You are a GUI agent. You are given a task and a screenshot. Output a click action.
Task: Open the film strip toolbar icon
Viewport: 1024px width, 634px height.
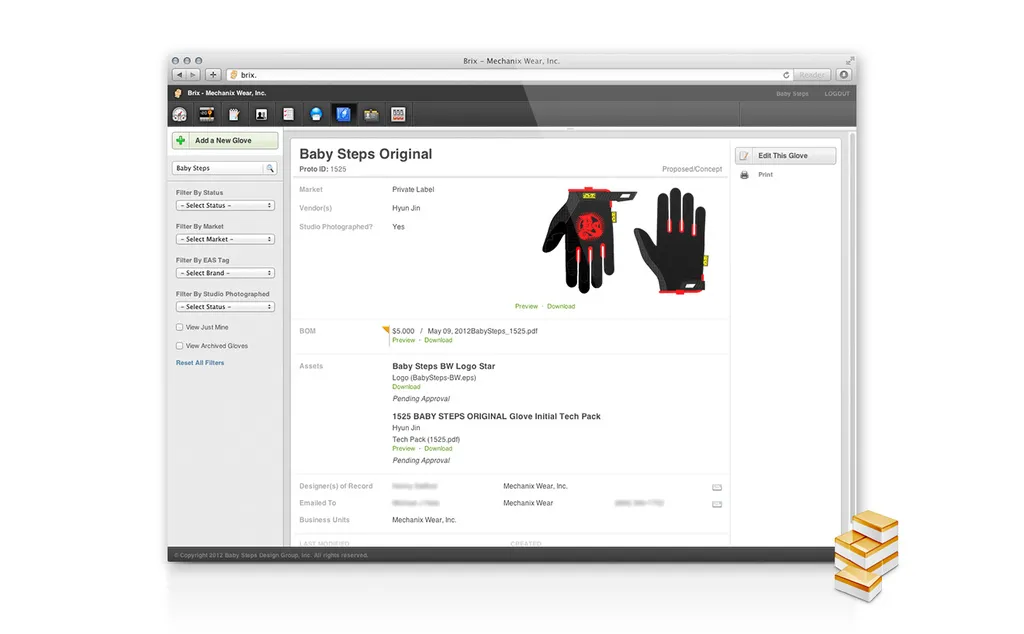pyautogui.click(x=207, y=114)
